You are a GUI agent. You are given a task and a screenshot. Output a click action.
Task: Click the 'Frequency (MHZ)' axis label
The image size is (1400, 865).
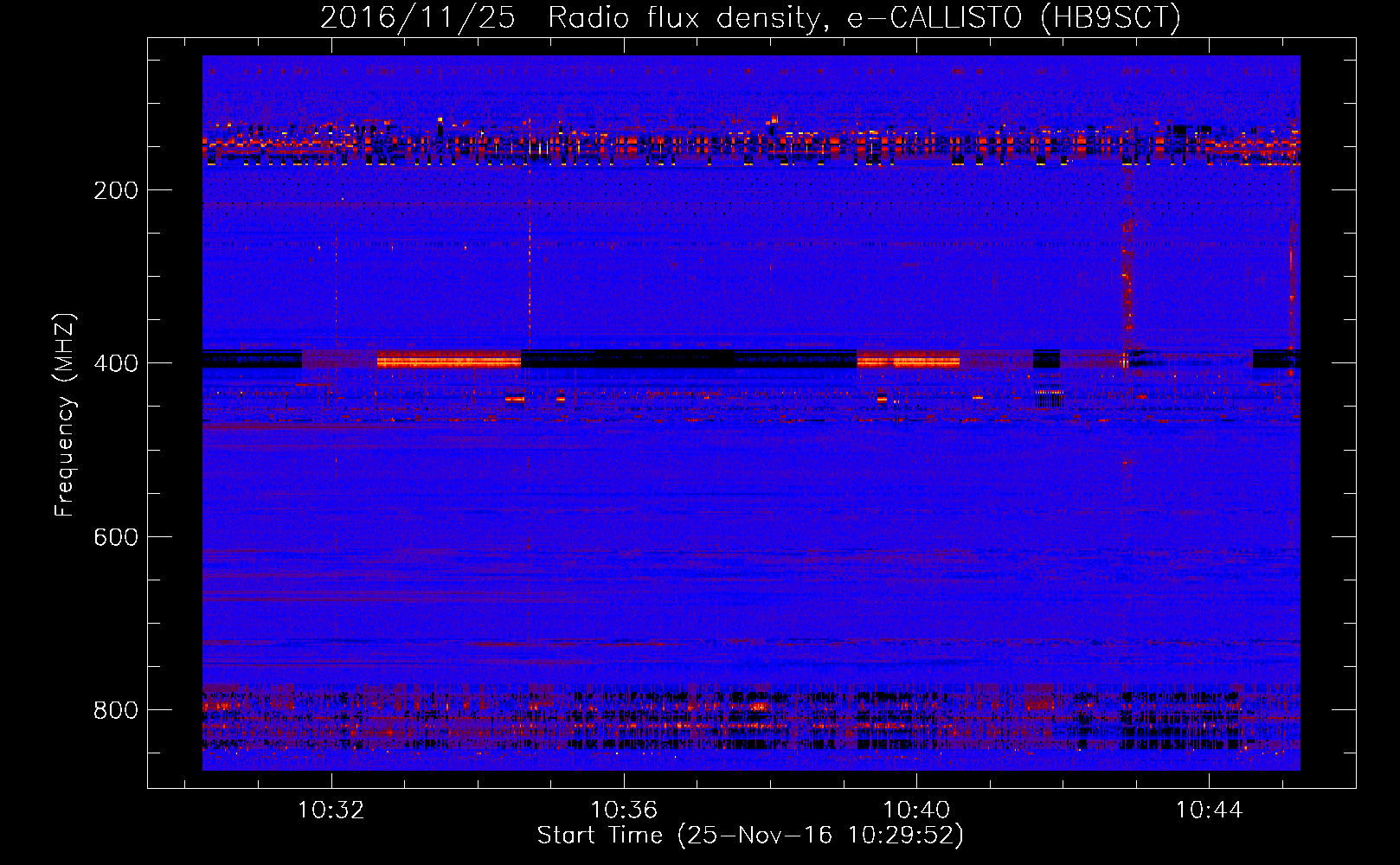65,415
